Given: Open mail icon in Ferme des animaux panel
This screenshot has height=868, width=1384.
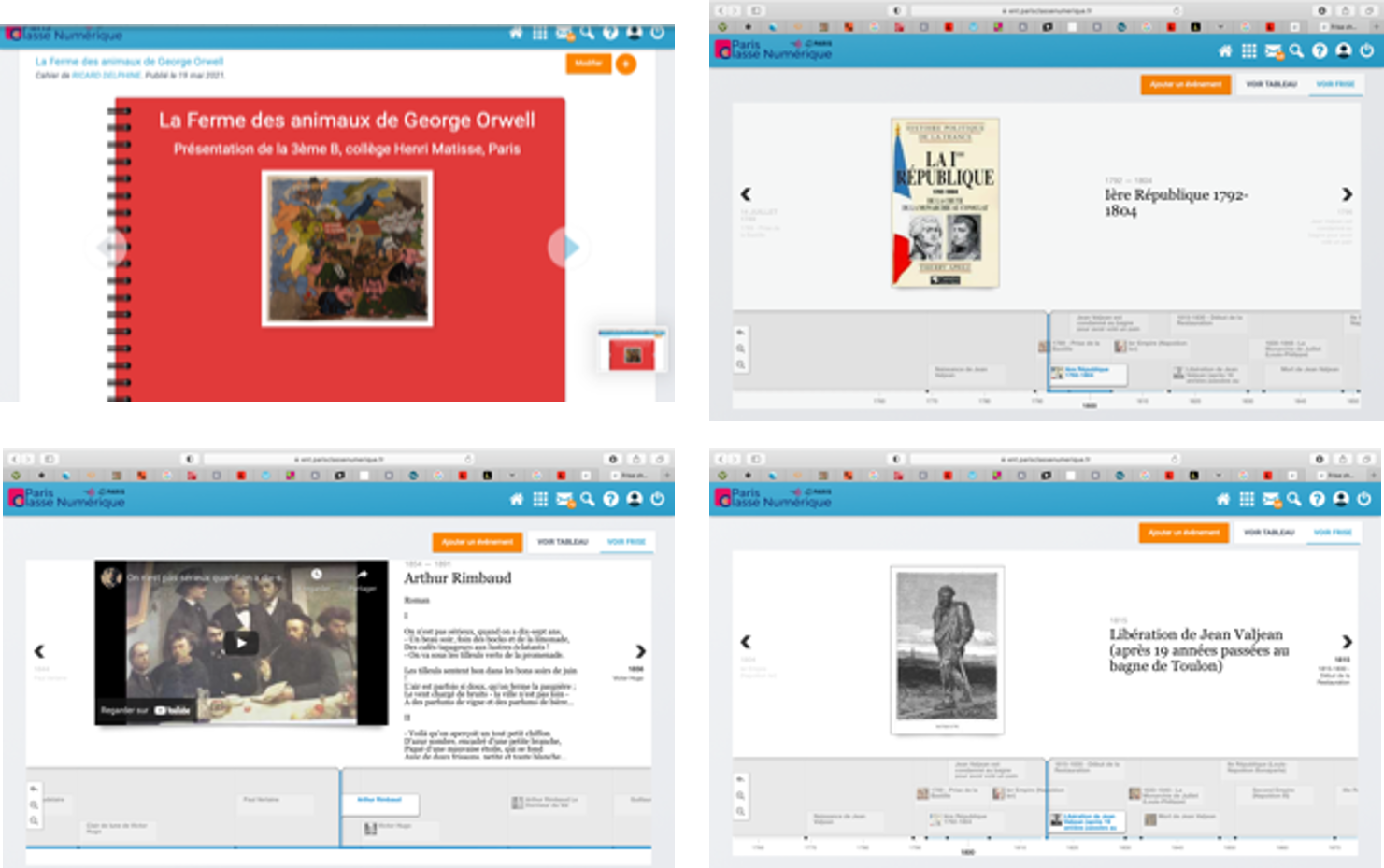Looking at the screenshot, I should coord(564,33).
